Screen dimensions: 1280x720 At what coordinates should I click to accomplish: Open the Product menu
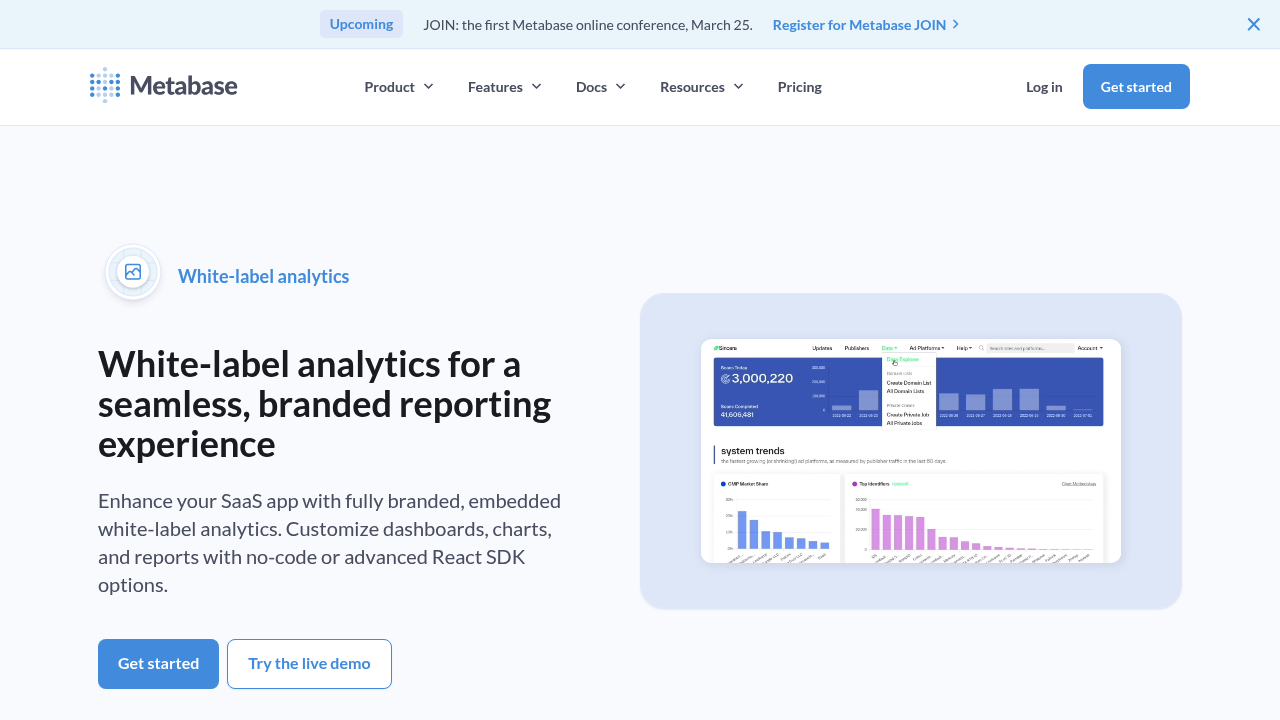coord(399,87)
